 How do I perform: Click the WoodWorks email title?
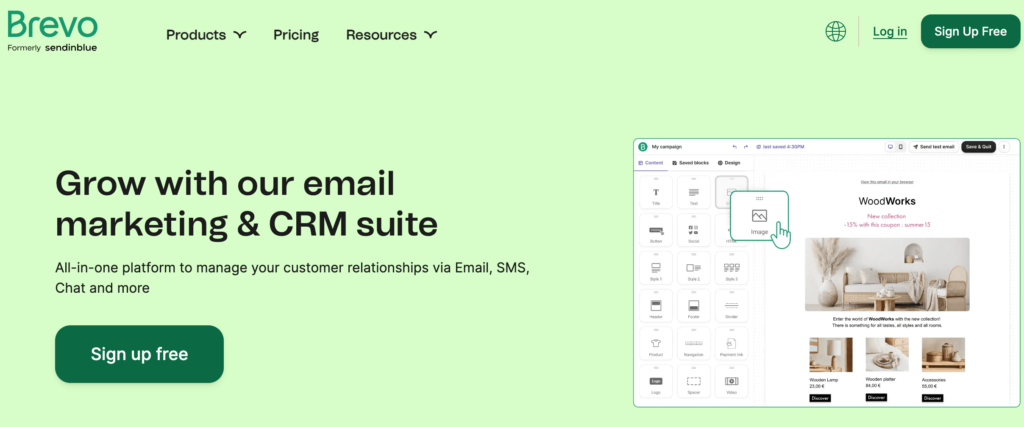click(887, 201)
